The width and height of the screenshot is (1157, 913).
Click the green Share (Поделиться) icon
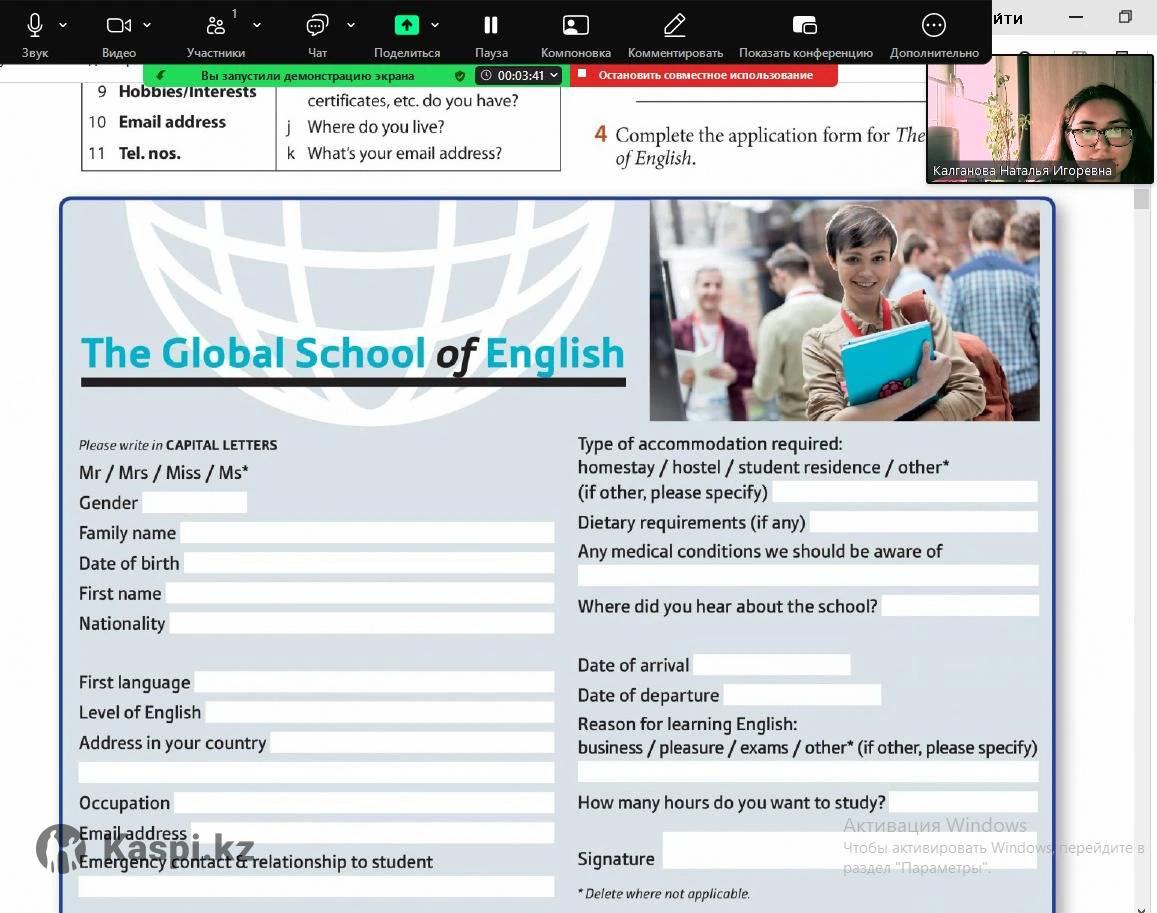coord(406,26)
